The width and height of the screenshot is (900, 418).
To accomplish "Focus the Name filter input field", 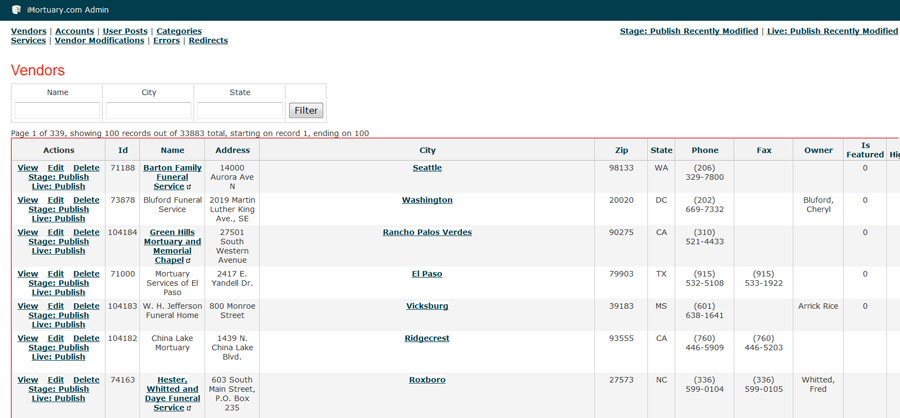I will coord(57,110).
